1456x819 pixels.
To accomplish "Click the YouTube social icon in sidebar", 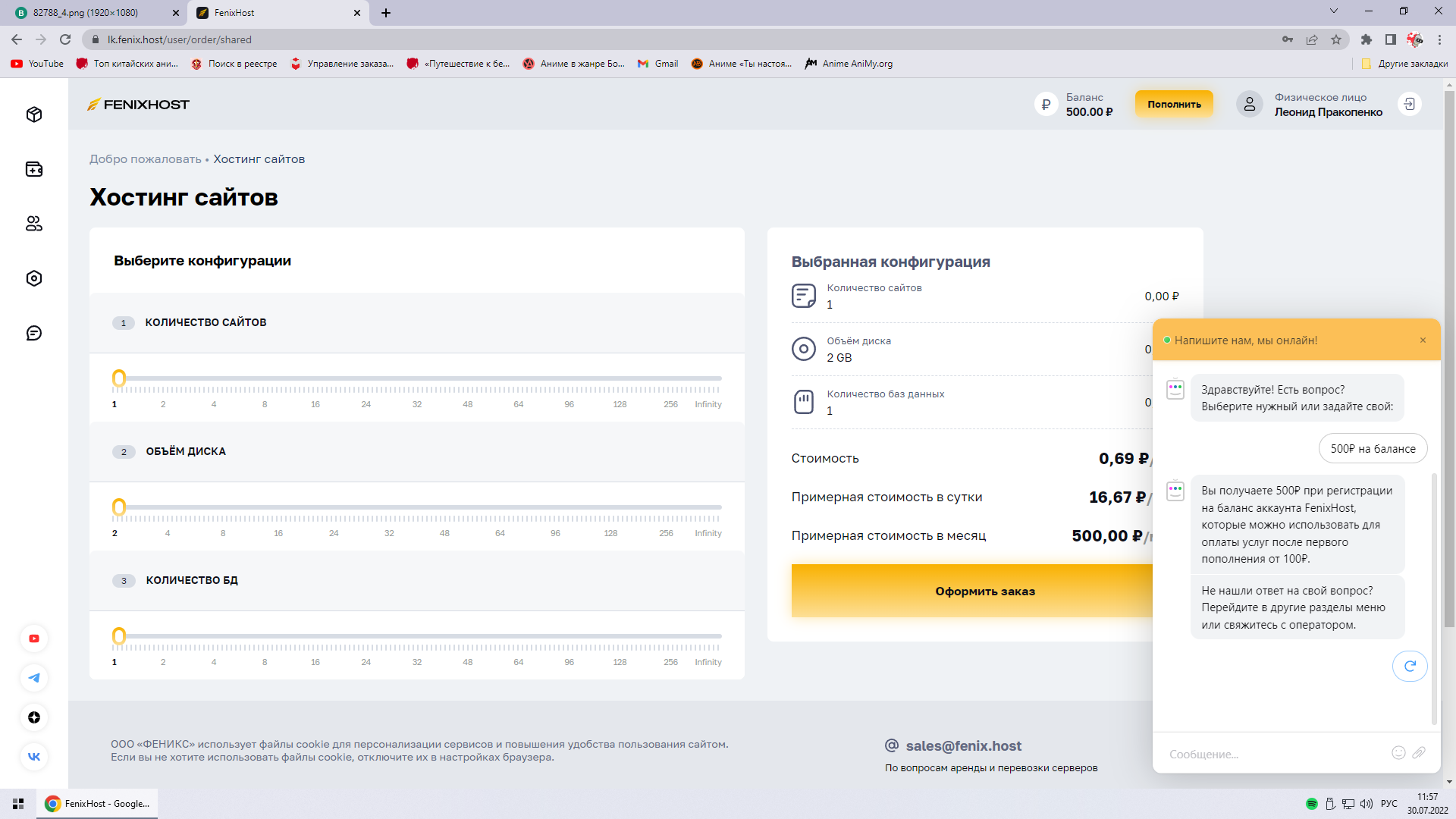I will pos(34,639).
